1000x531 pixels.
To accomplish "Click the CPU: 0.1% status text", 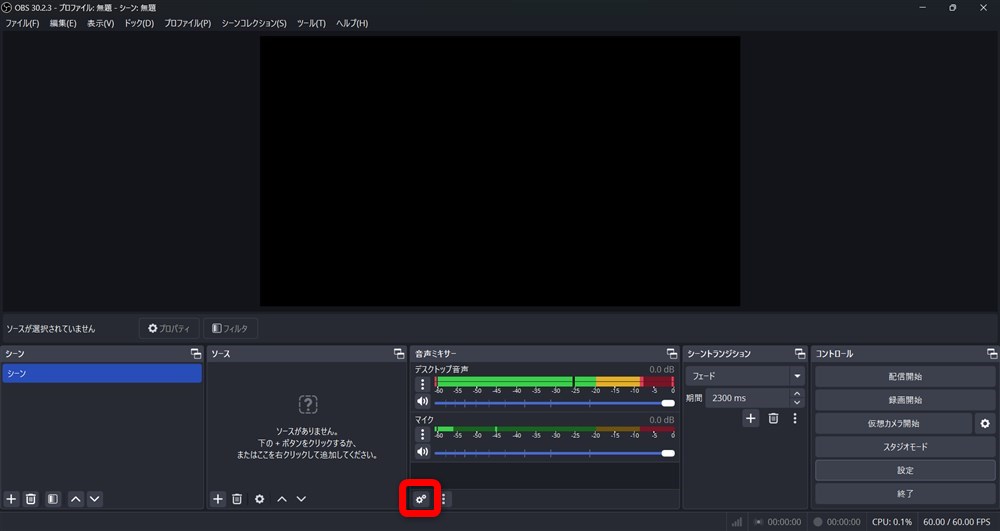I will (892, 522).
